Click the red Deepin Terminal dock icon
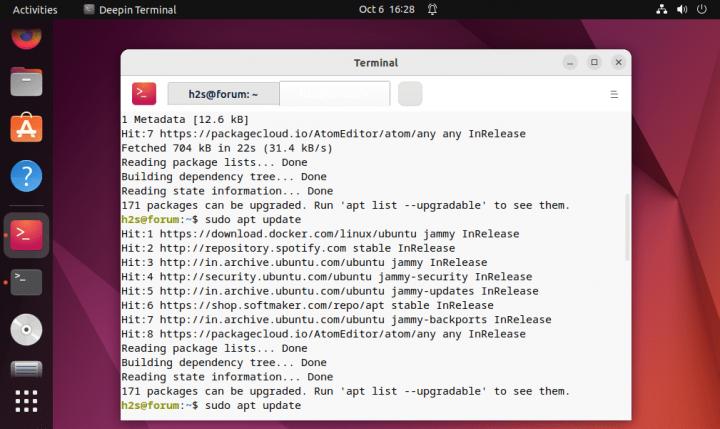 click(27, 234)
